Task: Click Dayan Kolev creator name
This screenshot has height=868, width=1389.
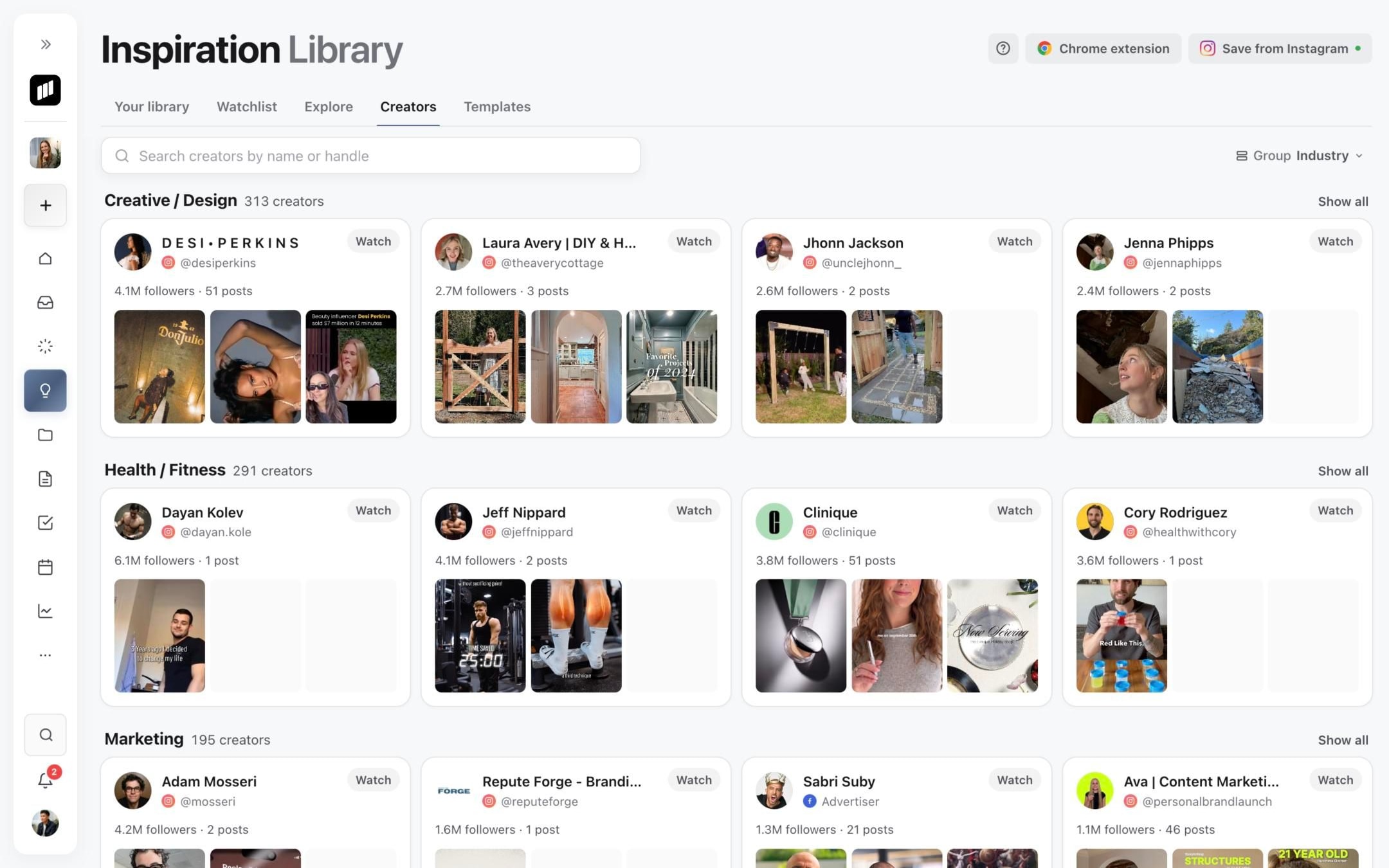Action: pos(203,512)
